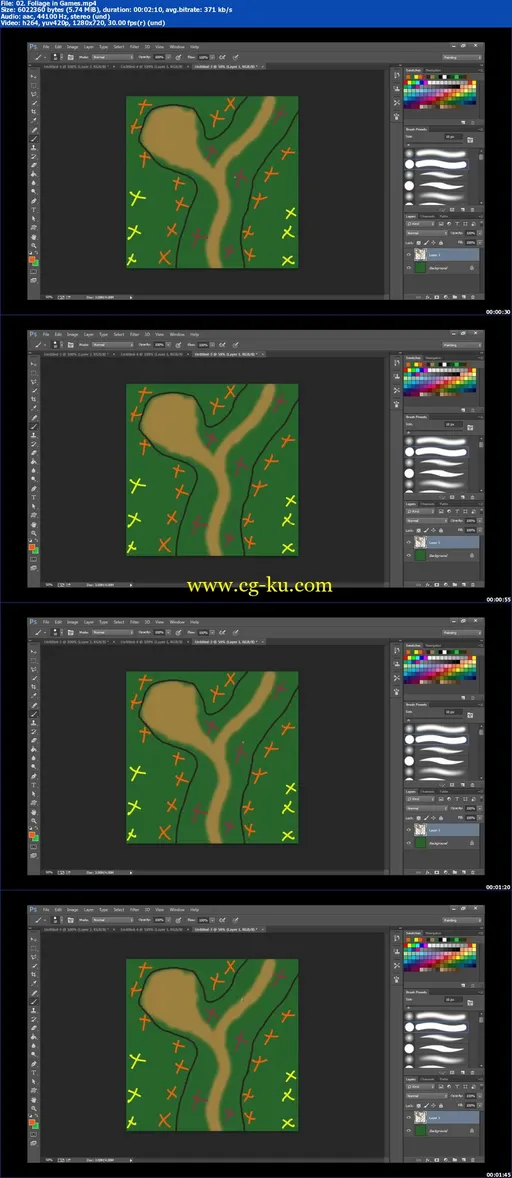Select the Paint Bucket tool in the 00:00:55 frame
The height and width of the screenshot is (1178, 512).
[34, 462]
